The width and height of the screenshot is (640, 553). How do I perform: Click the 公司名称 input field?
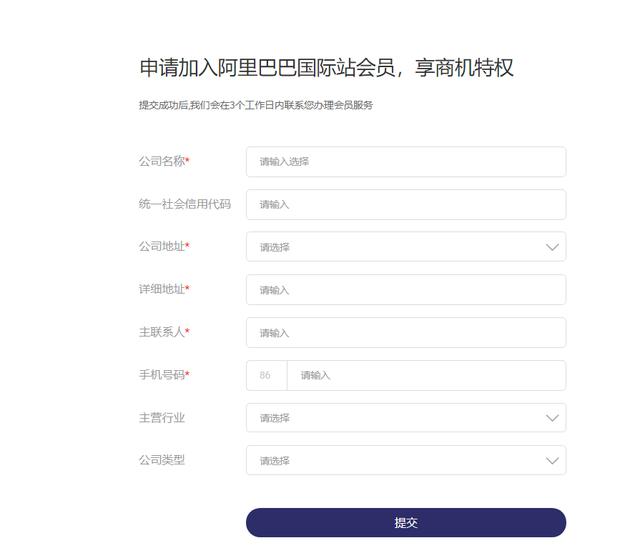point(406,162)
